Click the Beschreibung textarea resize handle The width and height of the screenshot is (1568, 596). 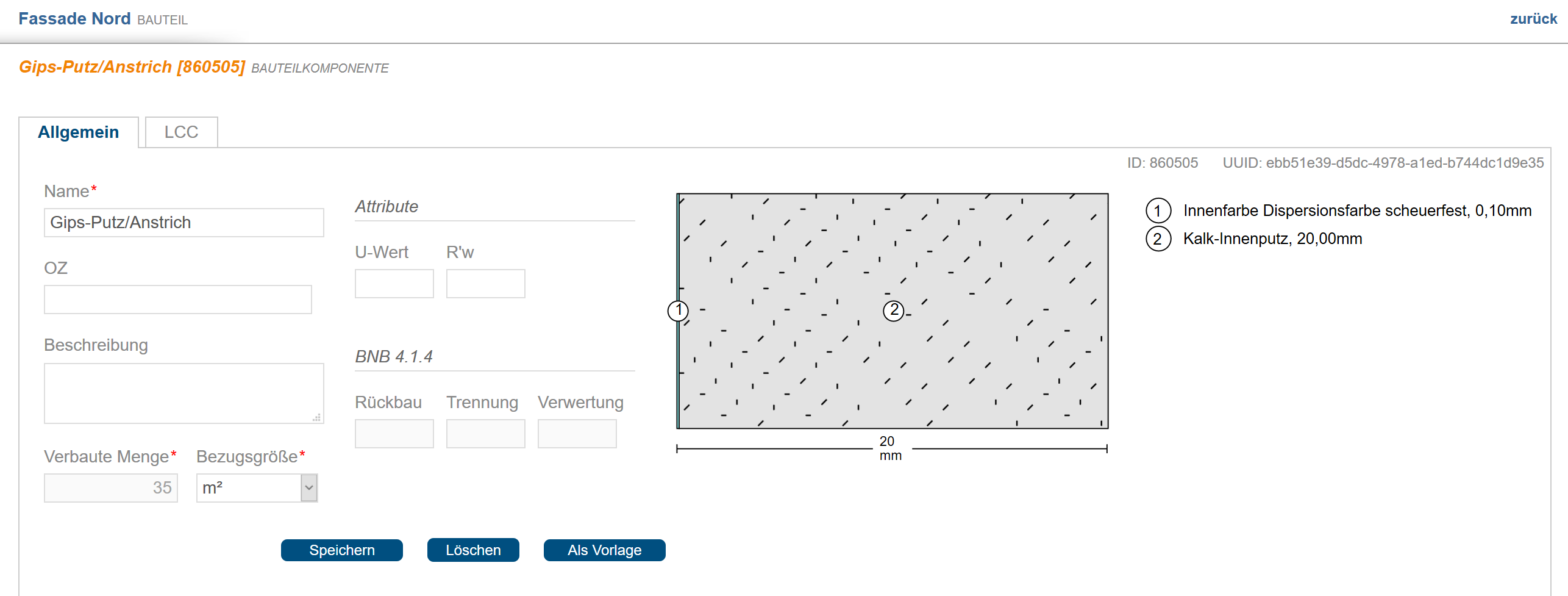(317, 418)
